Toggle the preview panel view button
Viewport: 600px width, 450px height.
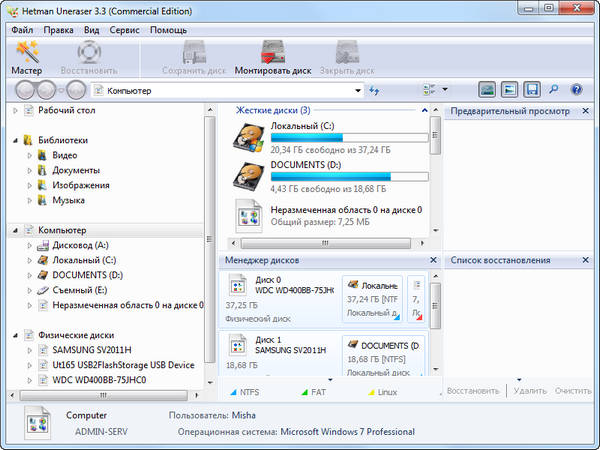[x=486, y=90]
